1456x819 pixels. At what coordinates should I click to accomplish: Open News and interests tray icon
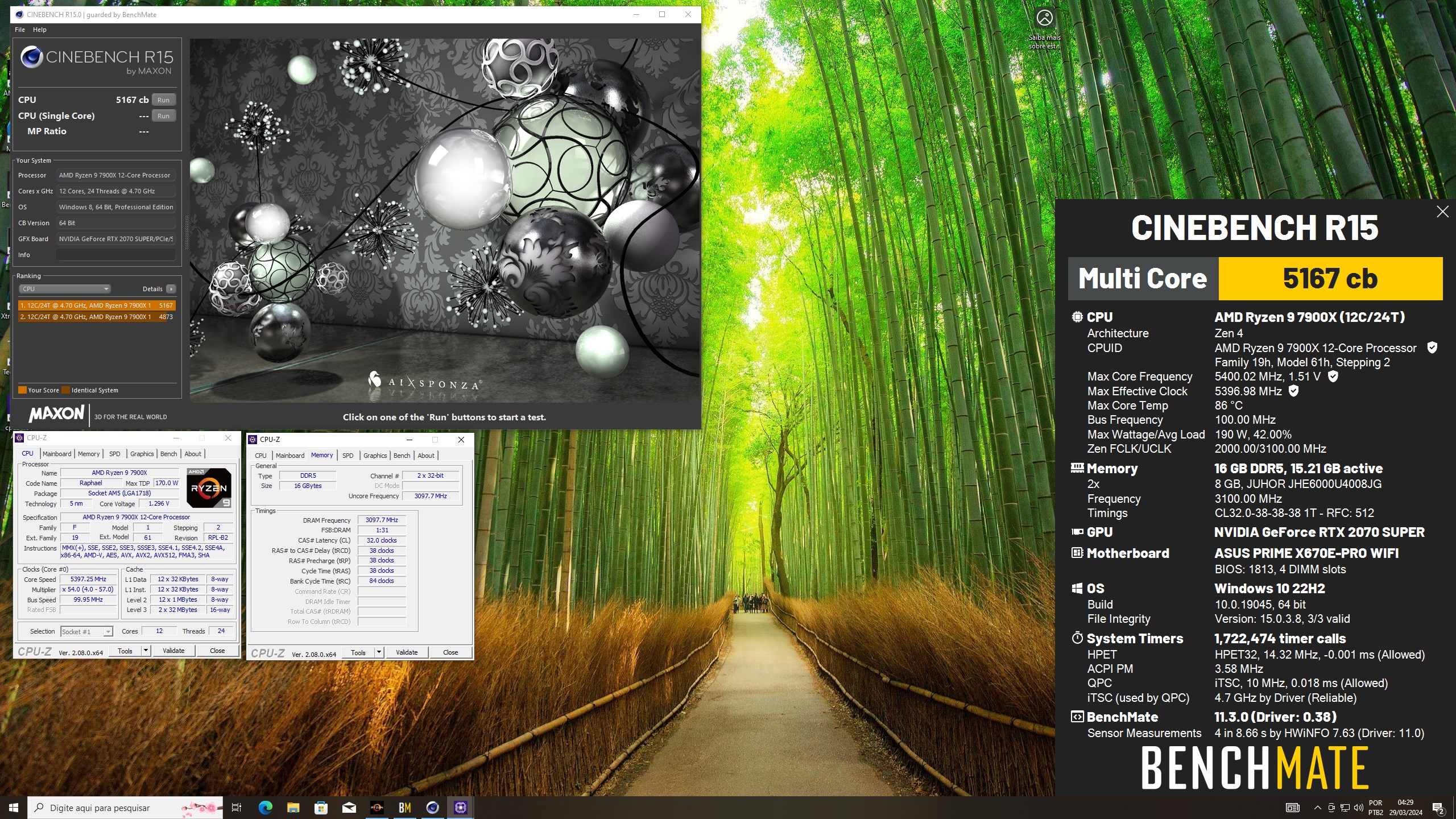[x=1292, y=808]
